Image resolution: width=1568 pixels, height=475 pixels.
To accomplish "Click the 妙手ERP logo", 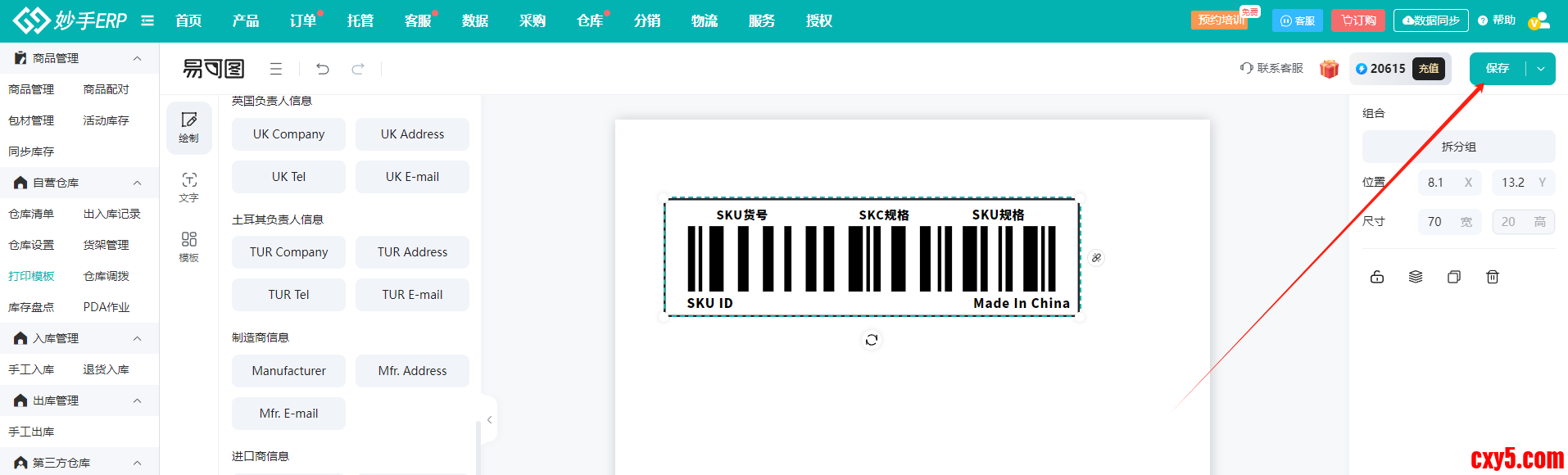I will click(70, 20).
